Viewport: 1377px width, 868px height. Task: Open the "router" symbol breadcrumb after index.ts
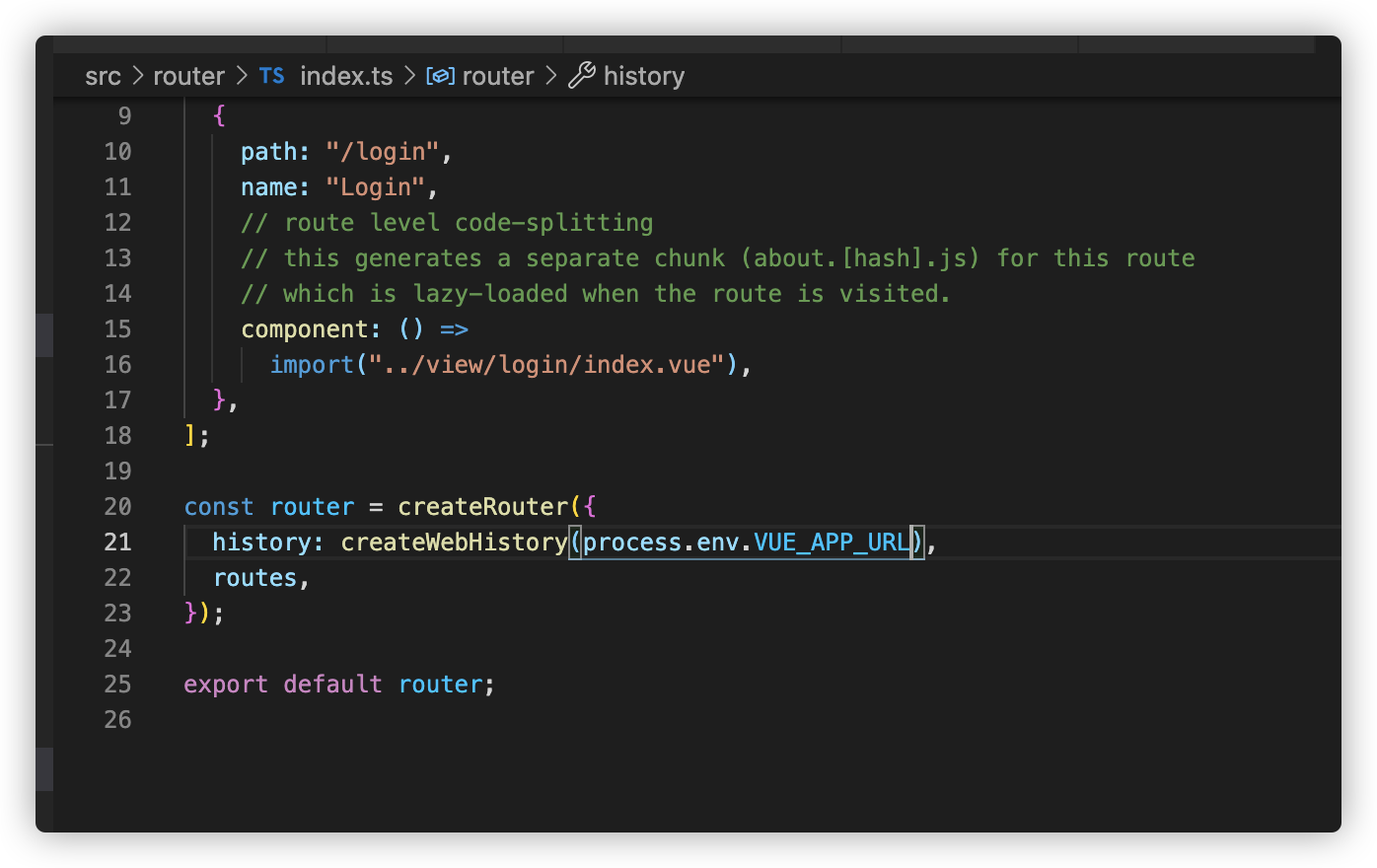498,76
